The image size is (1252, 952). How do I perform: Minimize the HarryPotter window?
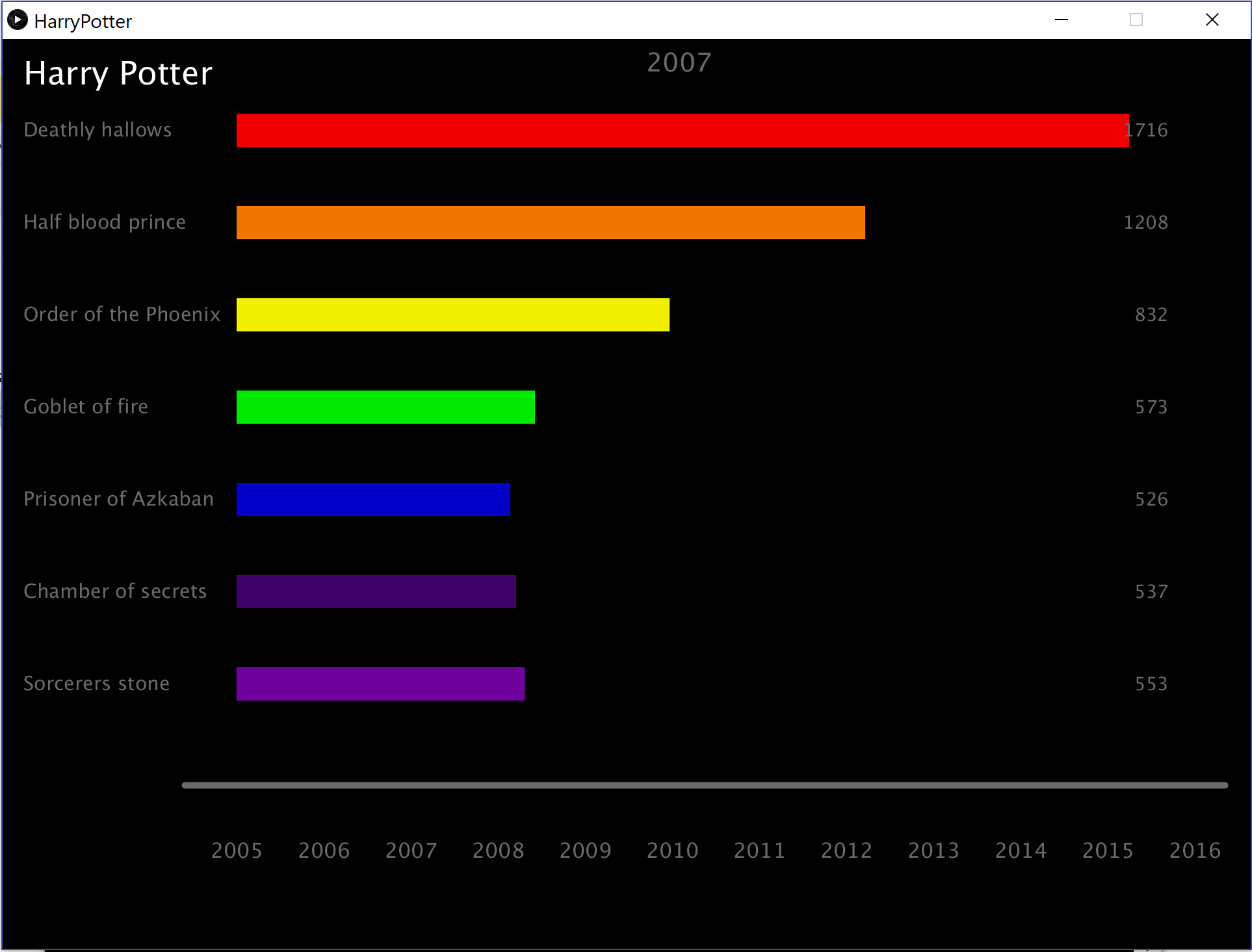pyautogui.click(x=1062, y=20)
